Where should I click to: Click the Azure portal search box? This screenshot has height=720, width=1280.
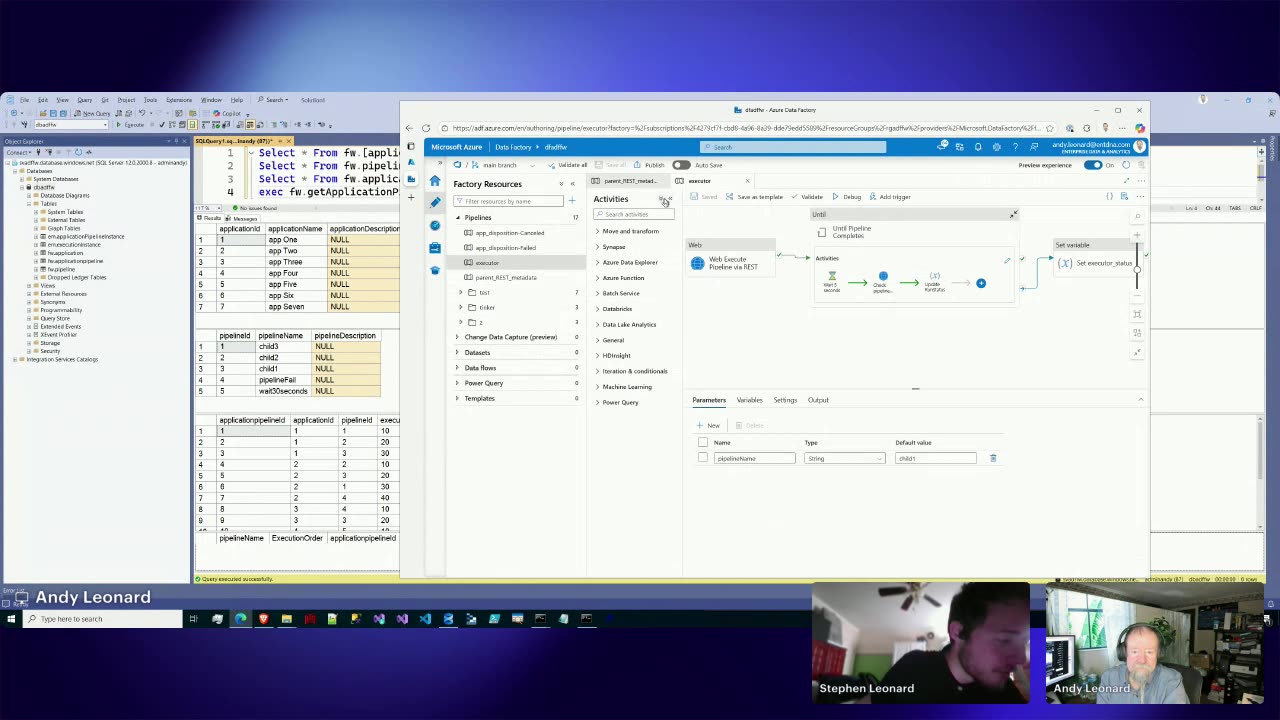793,147
